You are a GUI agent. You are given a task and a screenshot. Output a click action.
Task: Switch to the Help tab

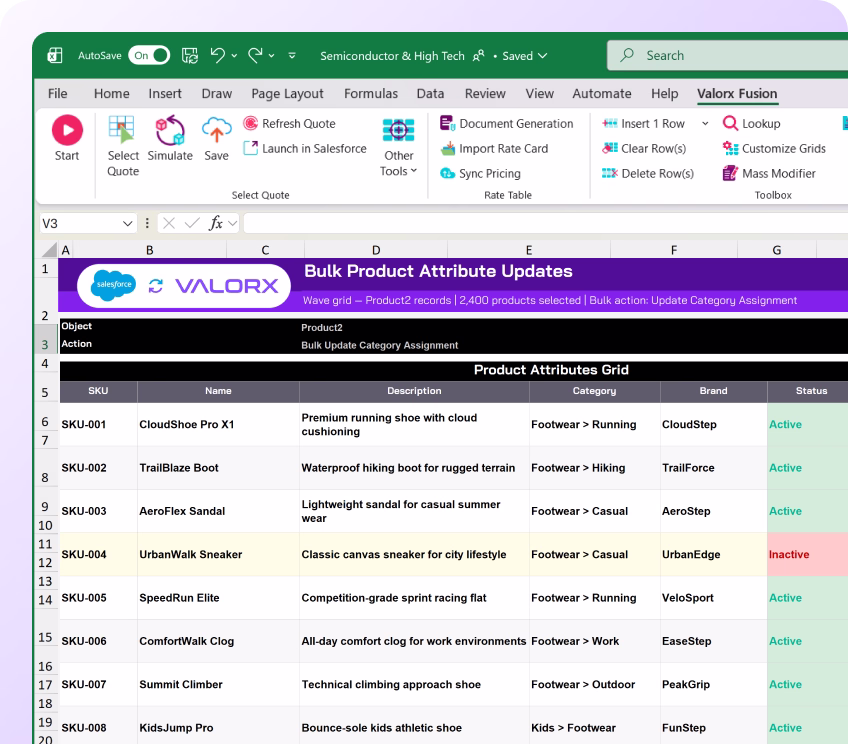click(665, 94)
